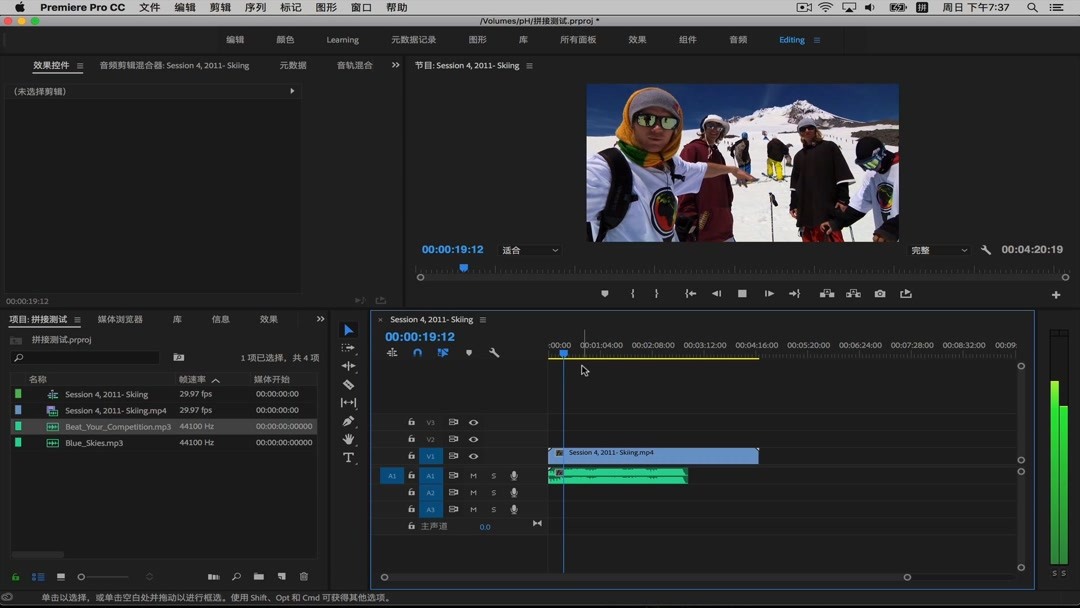The height and width of the screenshot is (608, 1080).
Task: Select the Pen tool
Action: coord(348,421)
